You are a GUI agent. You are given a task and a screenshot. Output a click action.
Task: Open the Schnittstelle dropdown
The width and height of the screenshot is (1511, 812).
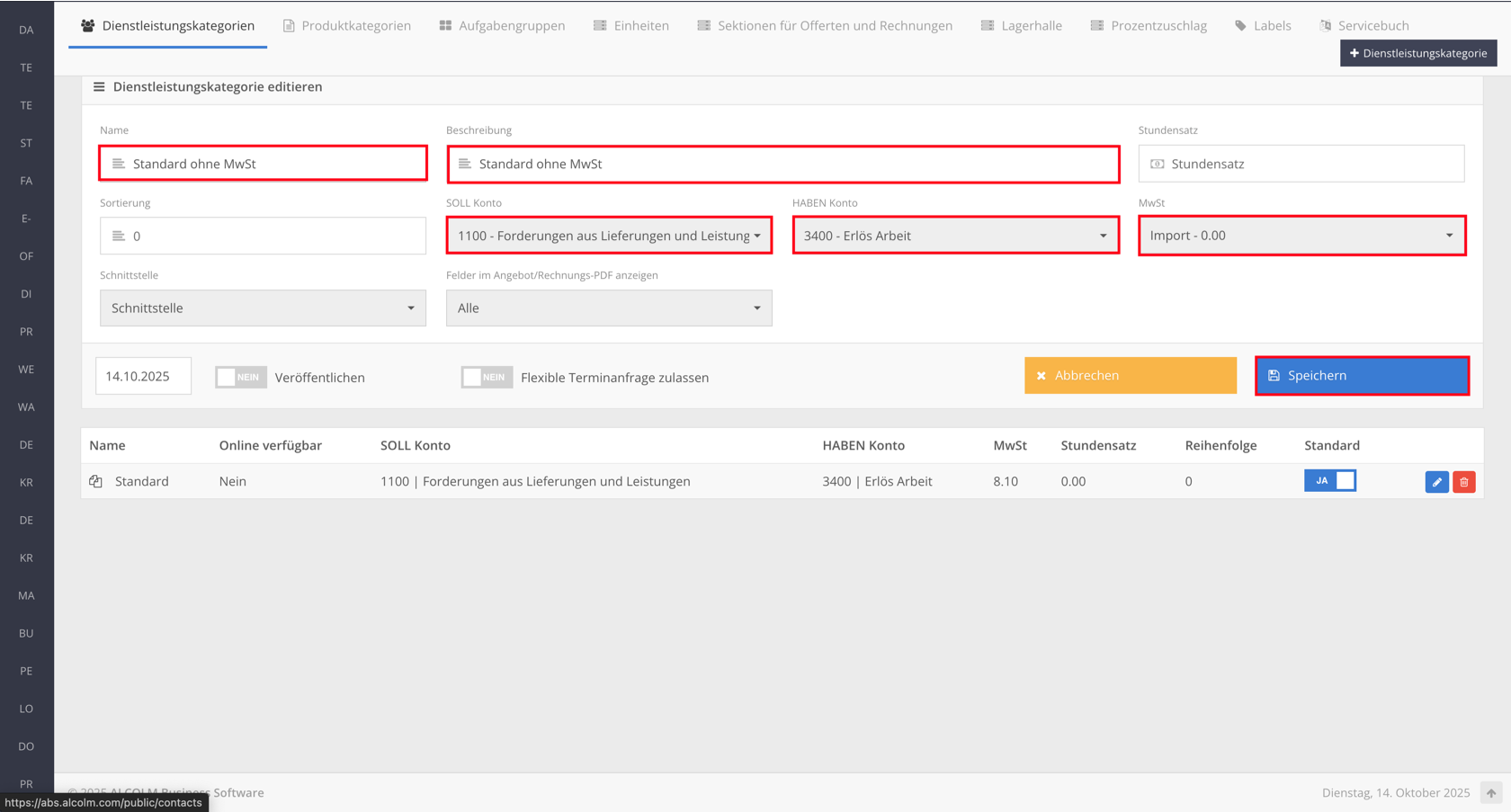click(x=263, y=308)
